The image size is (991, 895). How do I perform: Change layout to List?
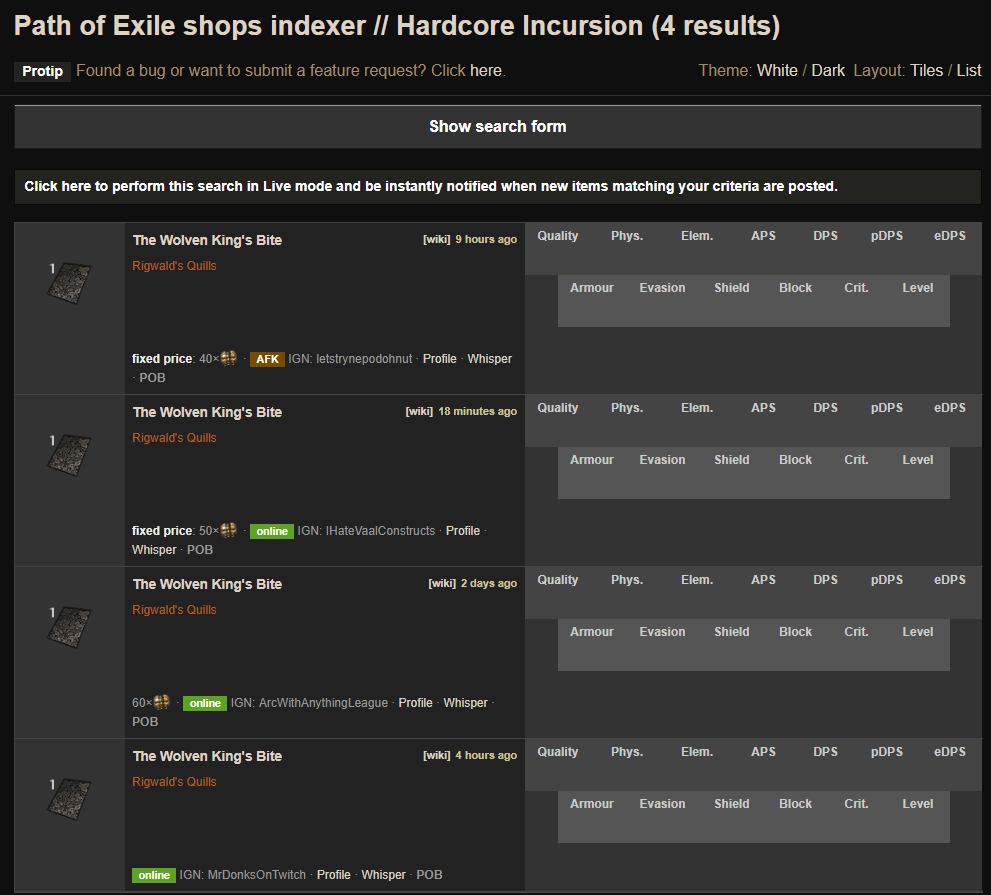click(969, 70)
